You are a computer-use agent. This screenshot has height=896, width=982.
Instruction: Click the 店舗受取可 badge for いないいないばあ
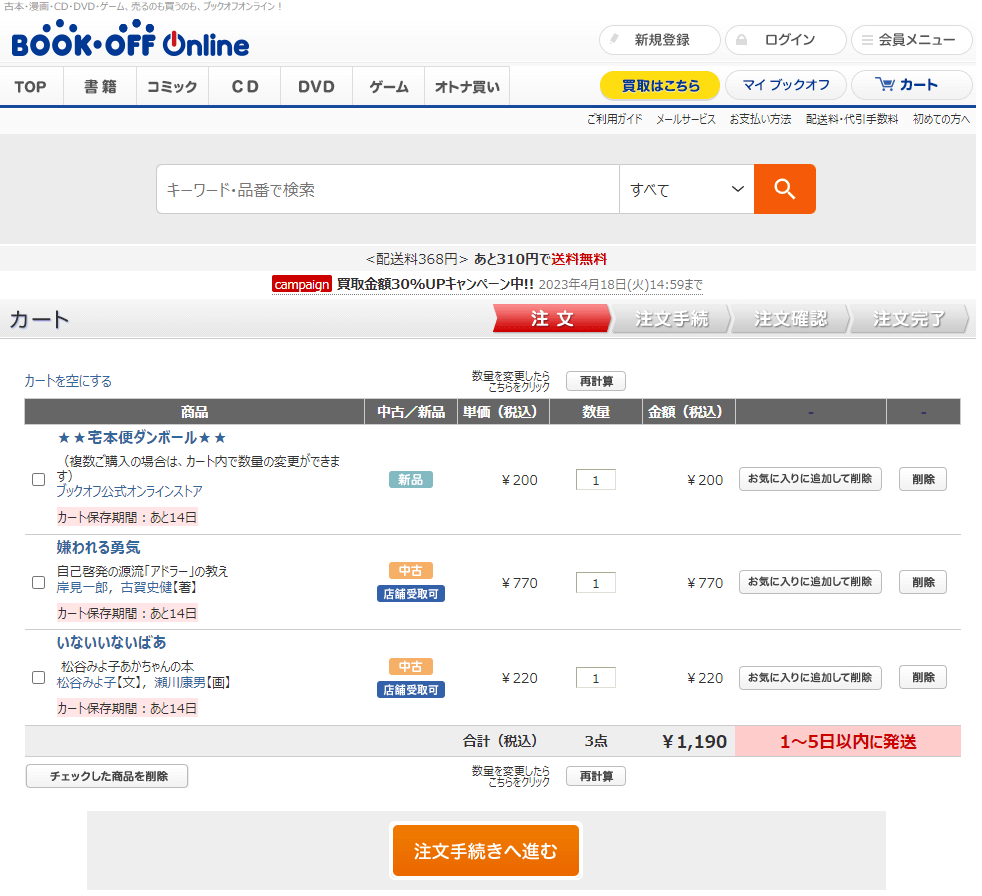pyautogui.click(x=411, y=689)
